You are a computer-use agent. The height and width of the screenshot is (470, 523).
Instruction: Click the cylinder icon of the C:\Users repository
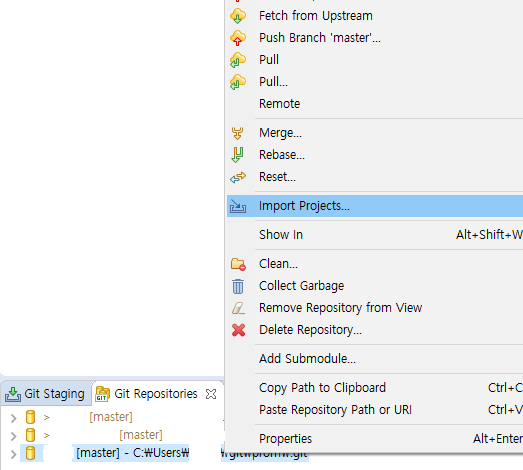point(30,453)
